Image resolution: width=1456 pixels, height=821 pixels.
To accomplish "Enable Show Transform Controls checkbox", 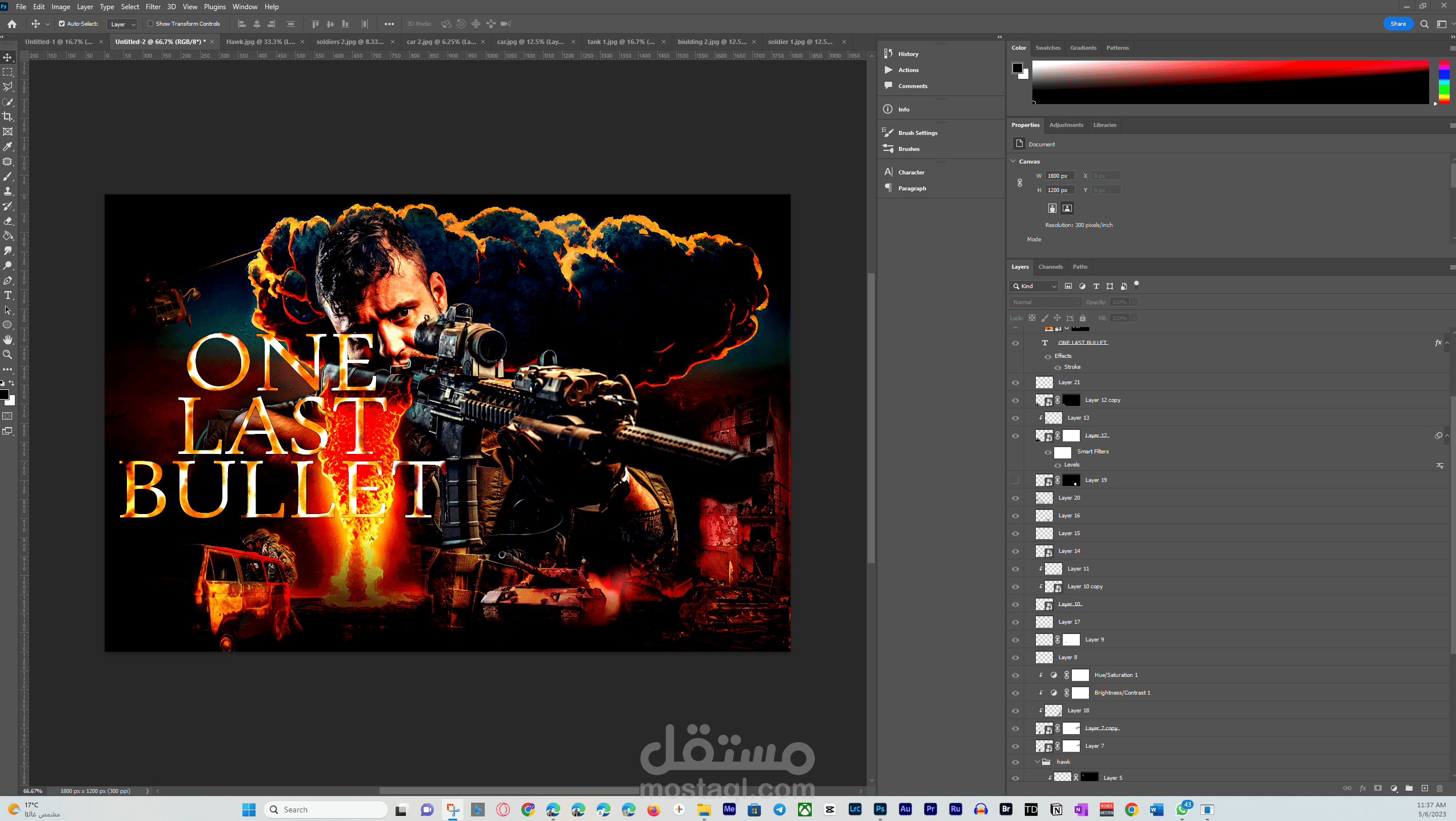I will [151, 24].
